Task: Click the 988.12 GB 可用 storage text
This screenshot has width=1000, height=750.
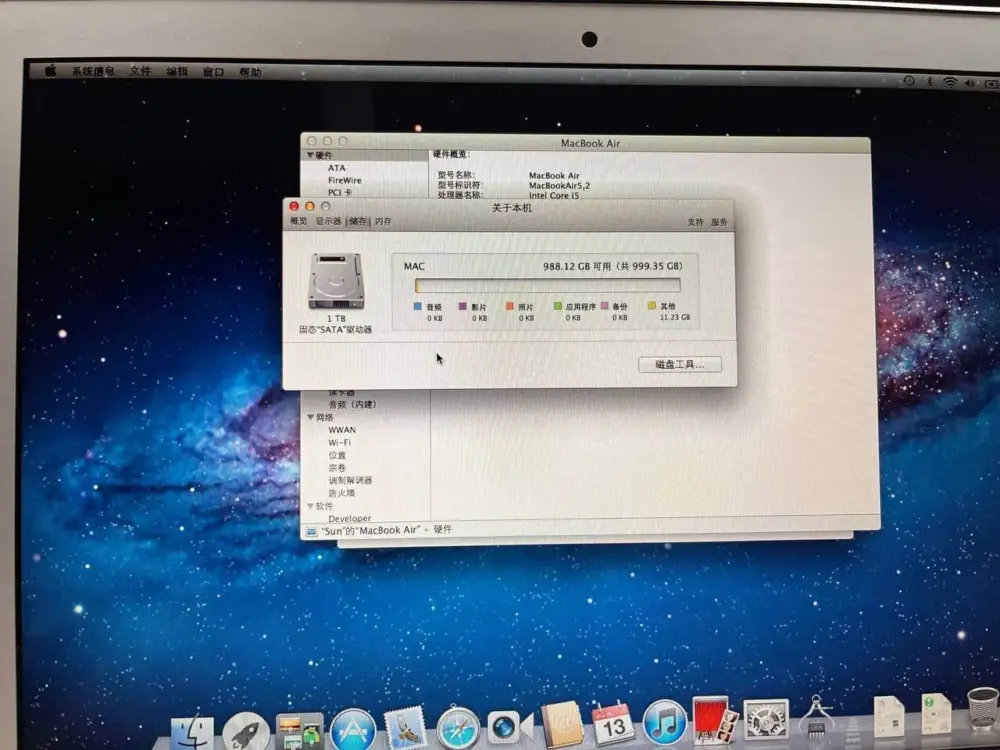Action: (577, 266)
